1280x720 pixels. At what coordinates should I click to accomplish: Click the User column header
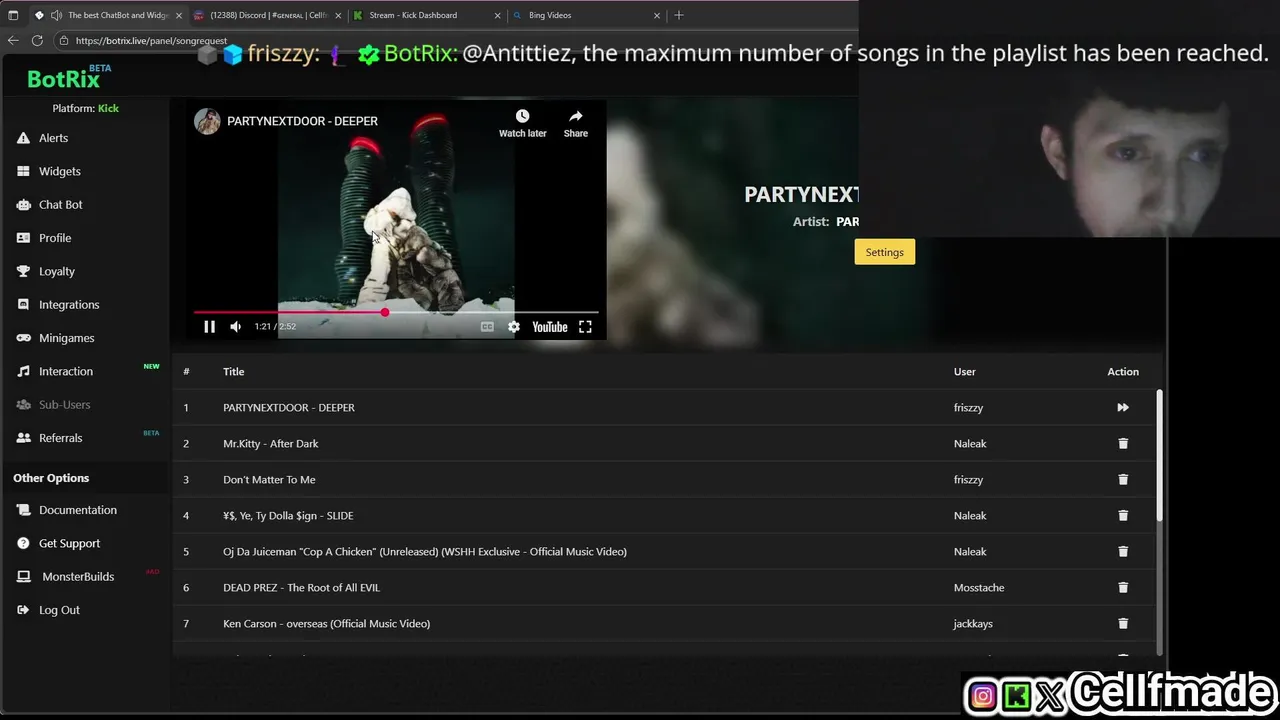[x=964, y=371]
